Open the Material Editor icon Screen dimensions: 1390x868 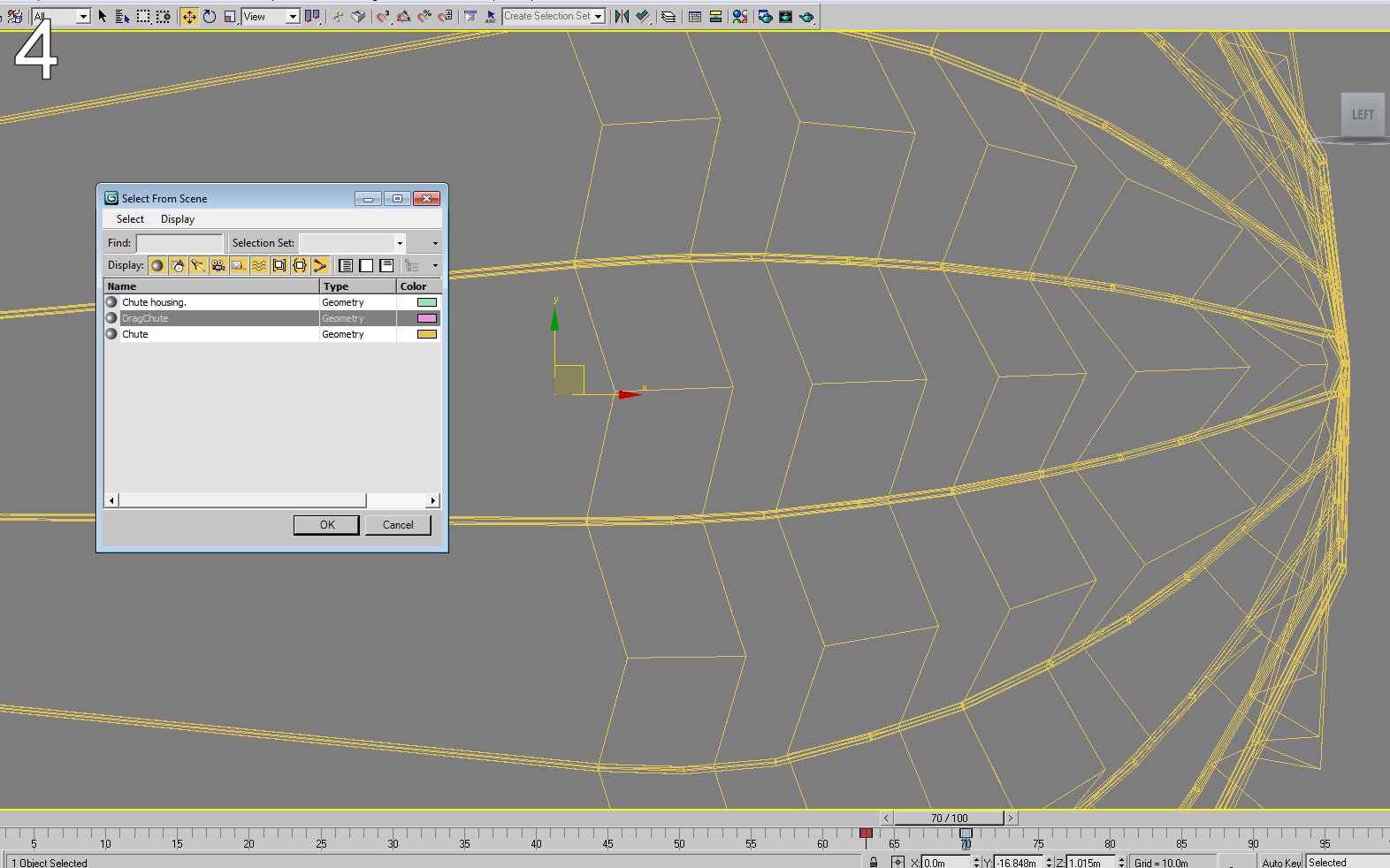740,16
